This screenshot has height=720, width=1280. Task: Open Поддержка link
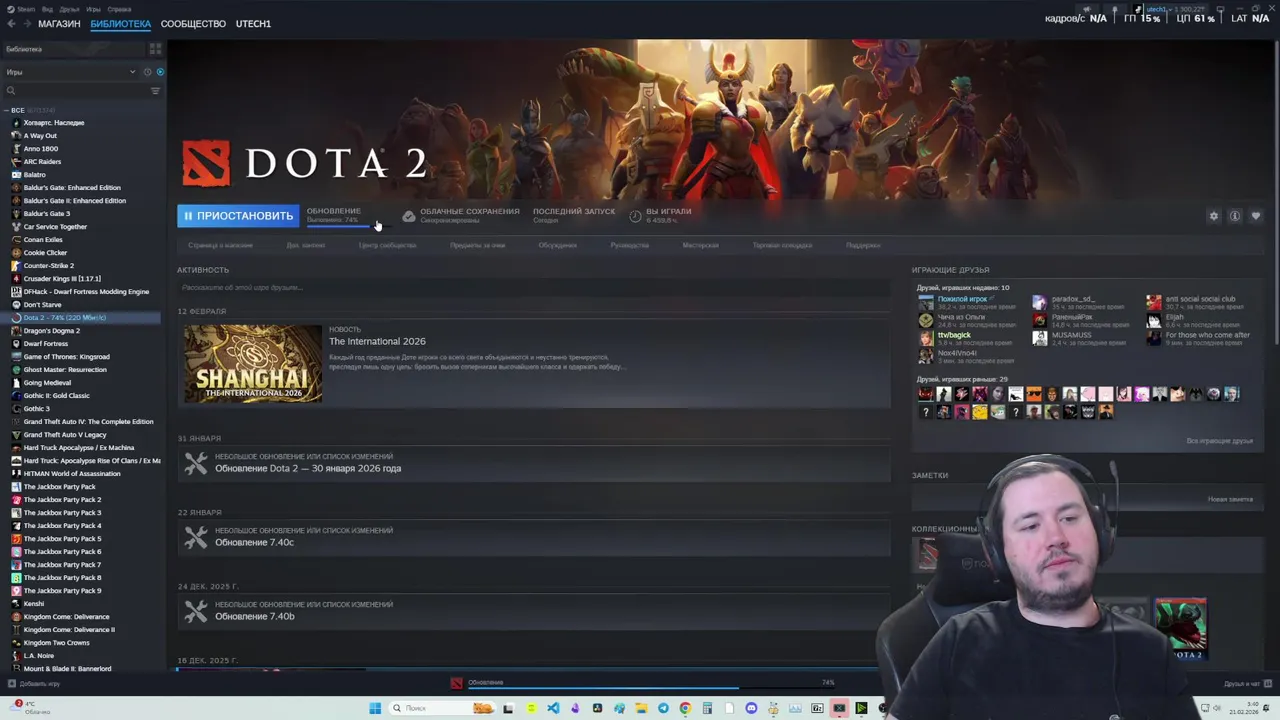(863, 245)
